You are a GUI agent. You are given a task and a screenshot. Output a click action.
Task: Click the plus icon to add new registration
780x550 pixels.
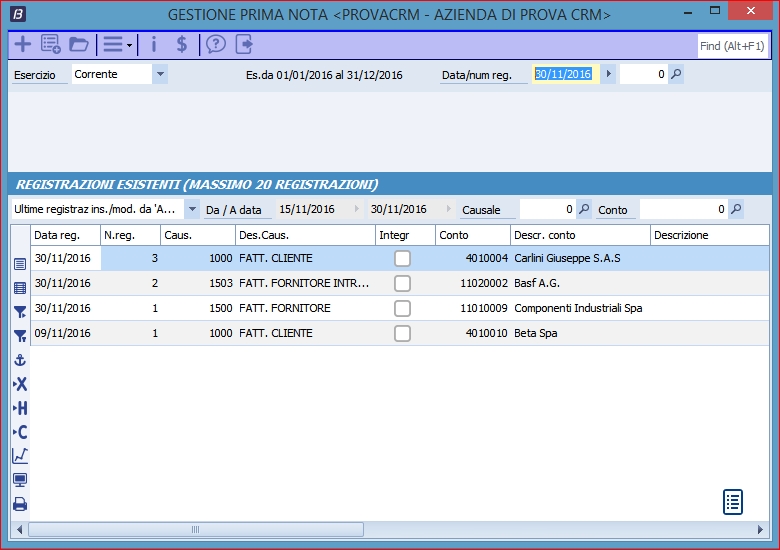pos(22,45)
